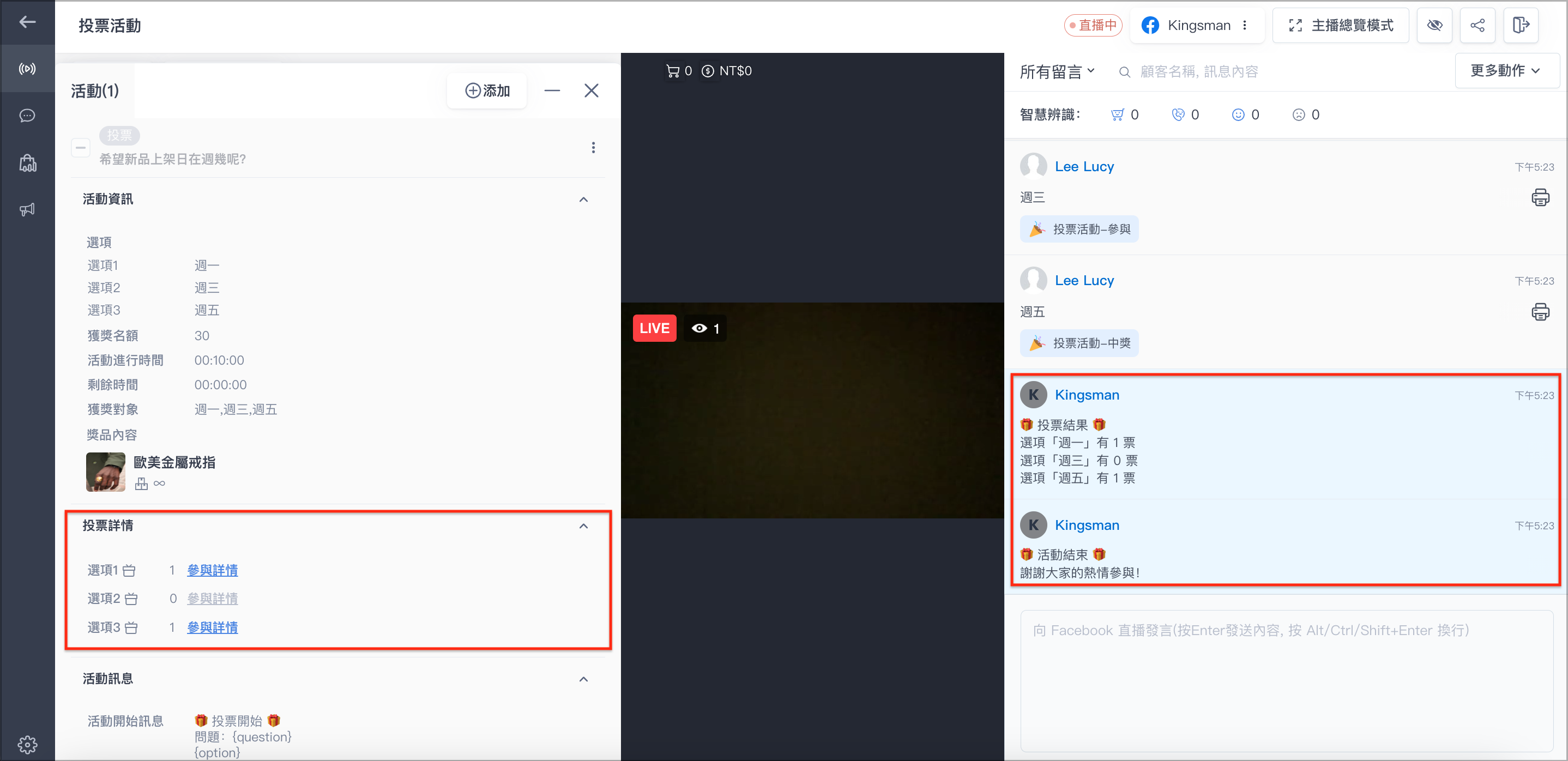This screenshot has height=761, width=1568.
Task: Click the gift box icon beside 選項2
Action: pos(131,600)
